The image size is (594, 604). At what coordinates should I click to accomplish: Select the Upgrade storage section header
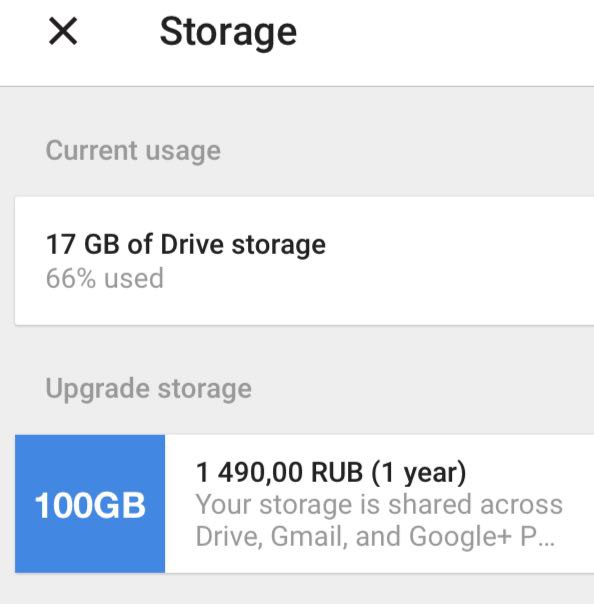coord(149,389)
